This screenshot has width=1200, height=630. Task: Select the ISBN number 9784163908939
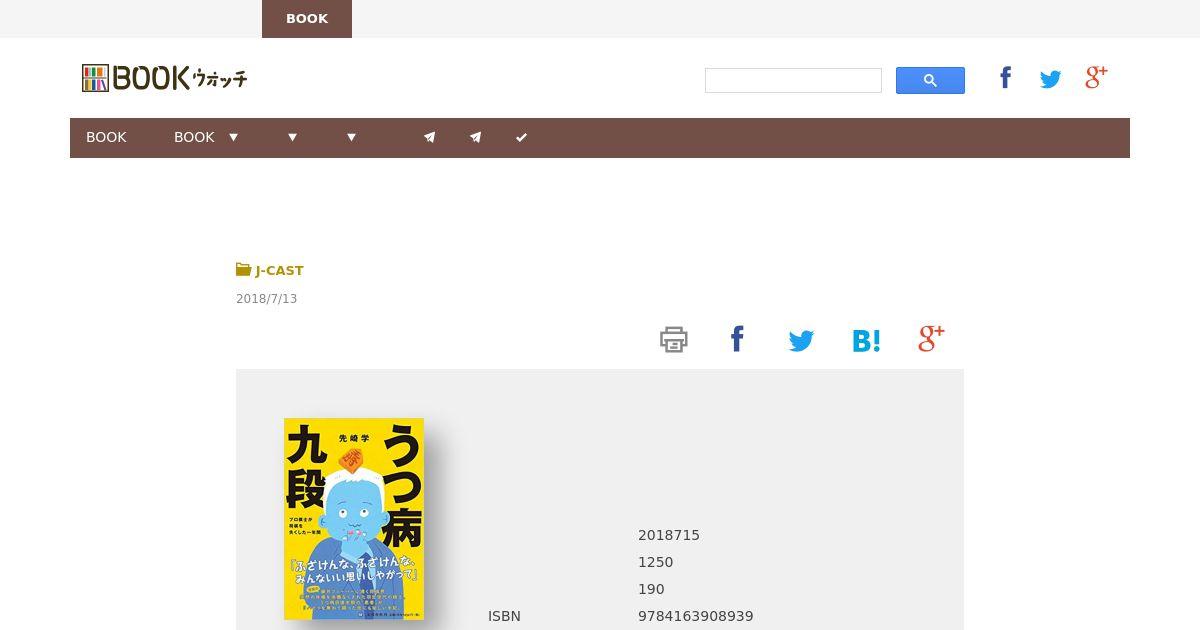696,616
